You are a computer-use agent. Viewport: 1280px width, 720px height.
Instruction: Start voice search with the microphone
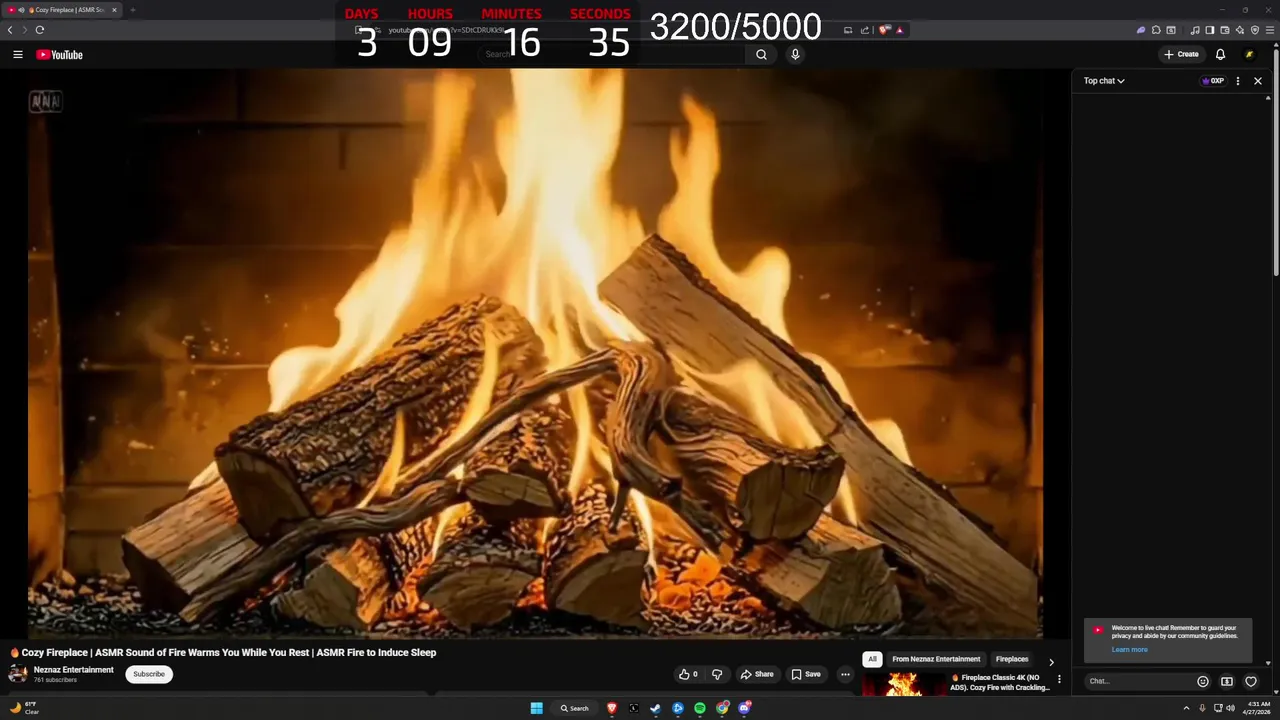[x=795, y=54]
